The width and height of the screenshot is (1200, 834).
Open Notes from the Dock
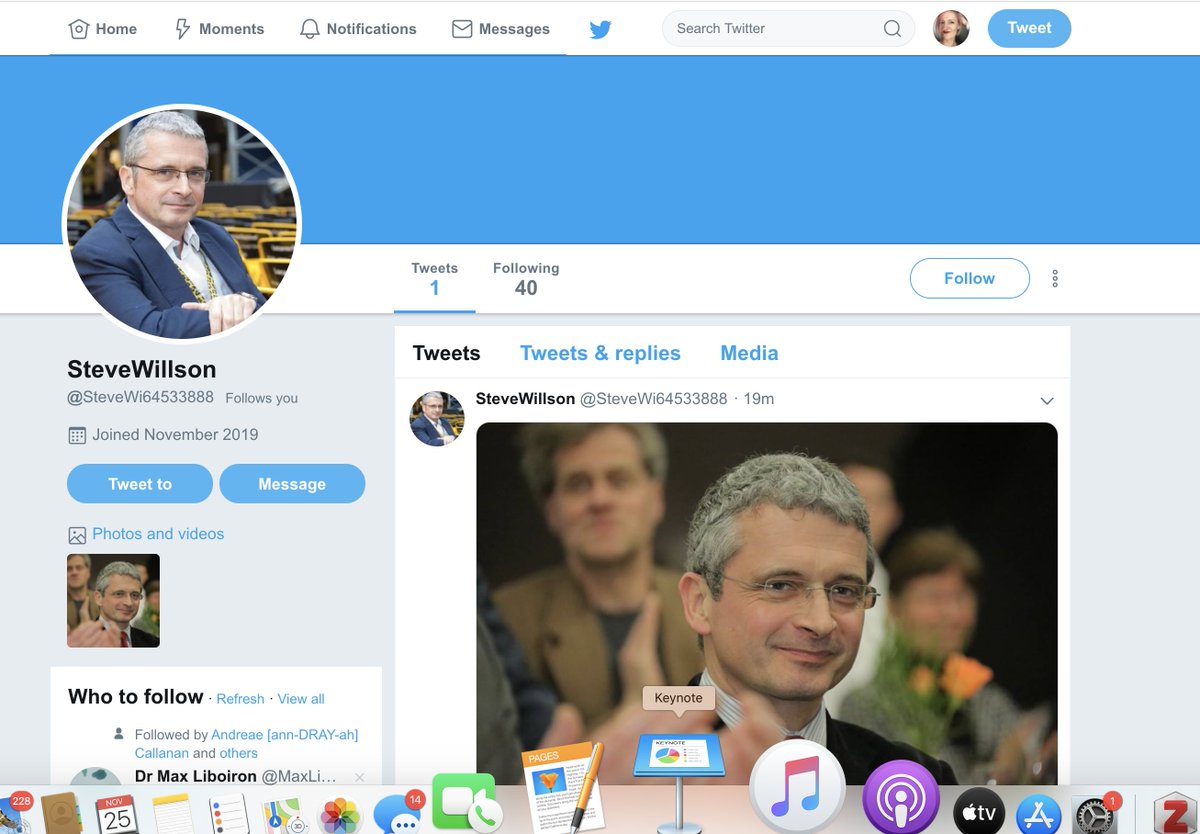(173, 815)
